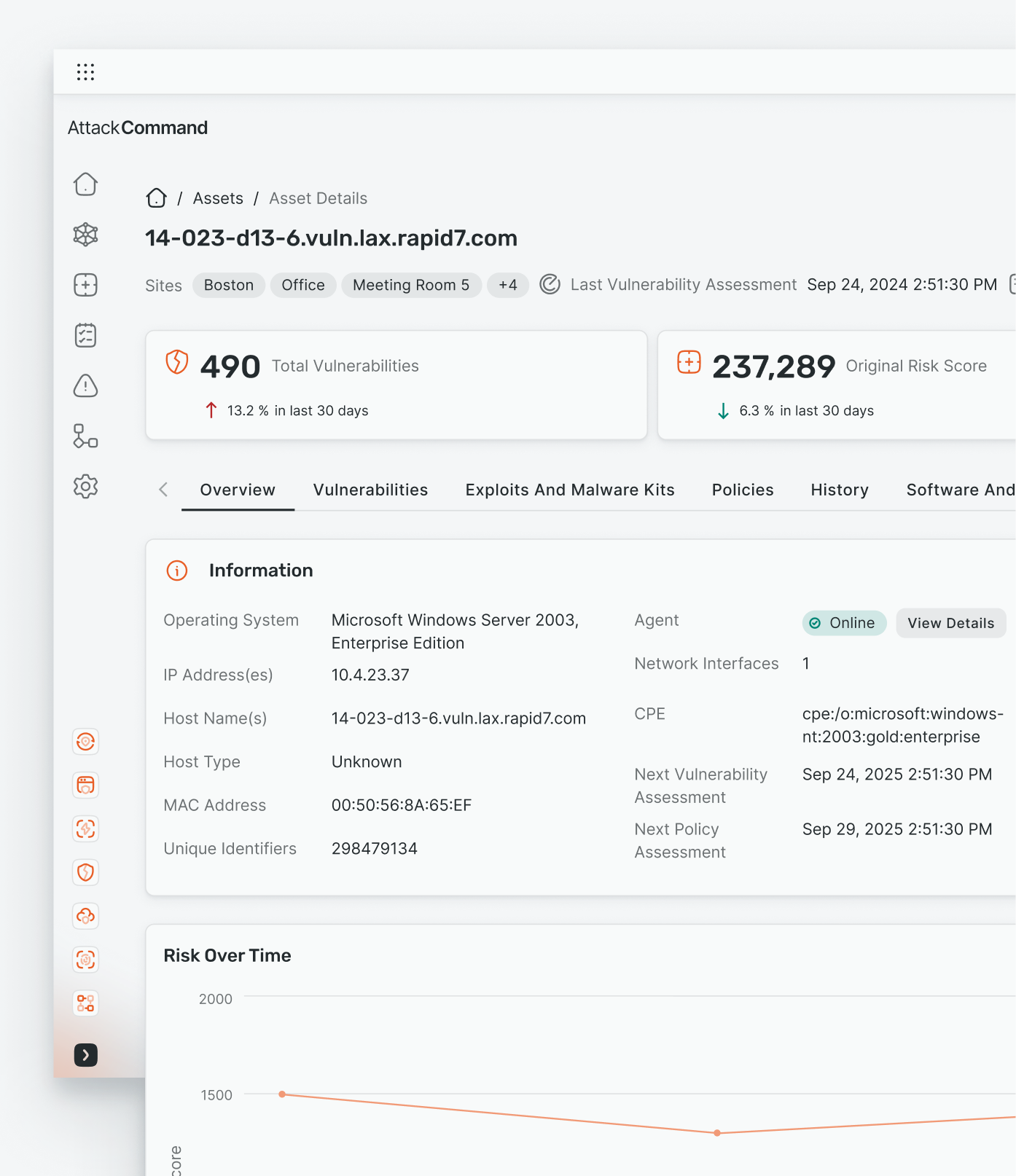Launch the orange cloud shield product icon
Image resolution: width=1016 pixels, height=1176 pixels.
click(85, 916)
